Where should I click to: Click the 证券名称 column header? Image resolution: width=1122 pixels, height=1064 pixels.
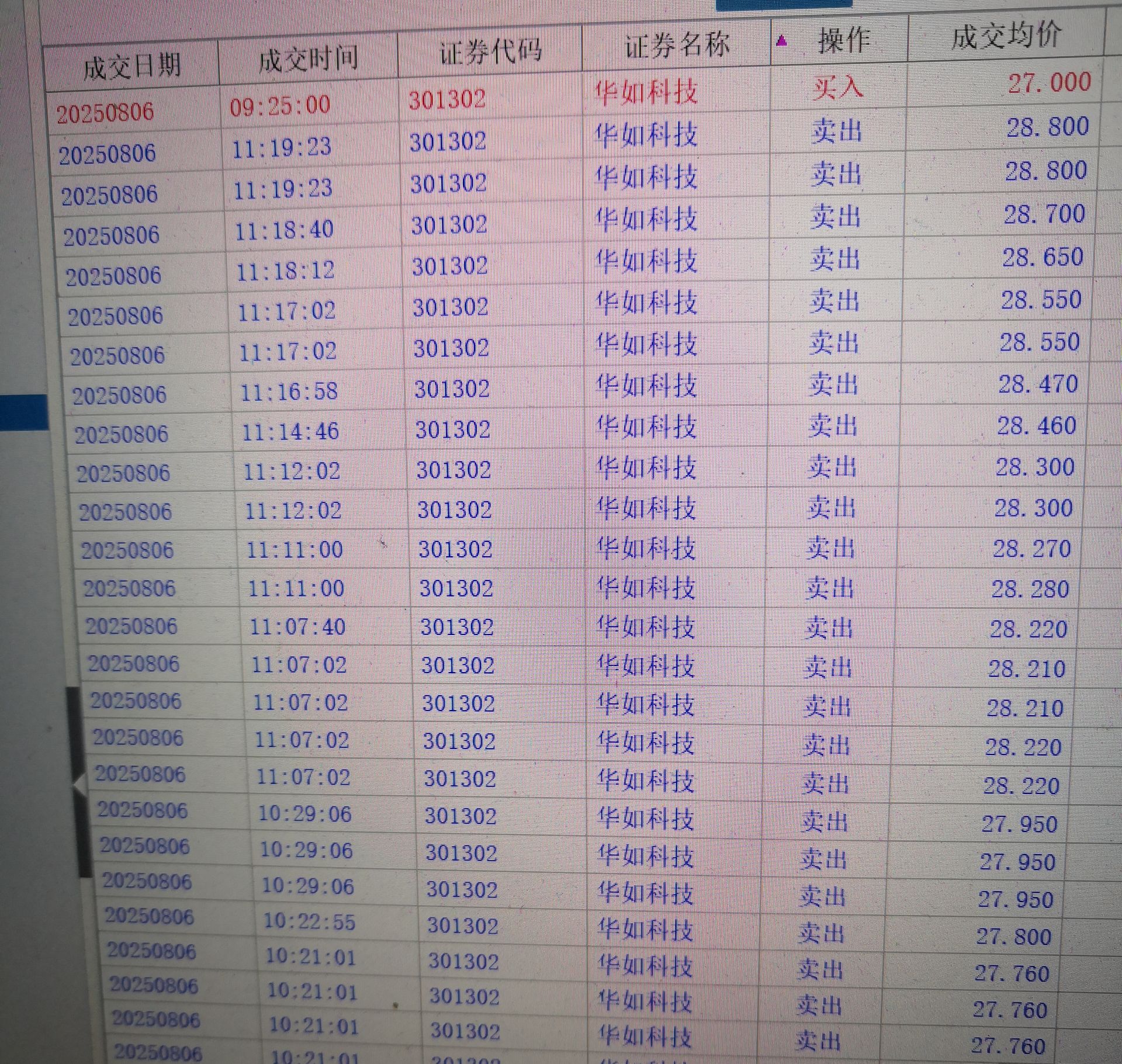coord(677,45)
